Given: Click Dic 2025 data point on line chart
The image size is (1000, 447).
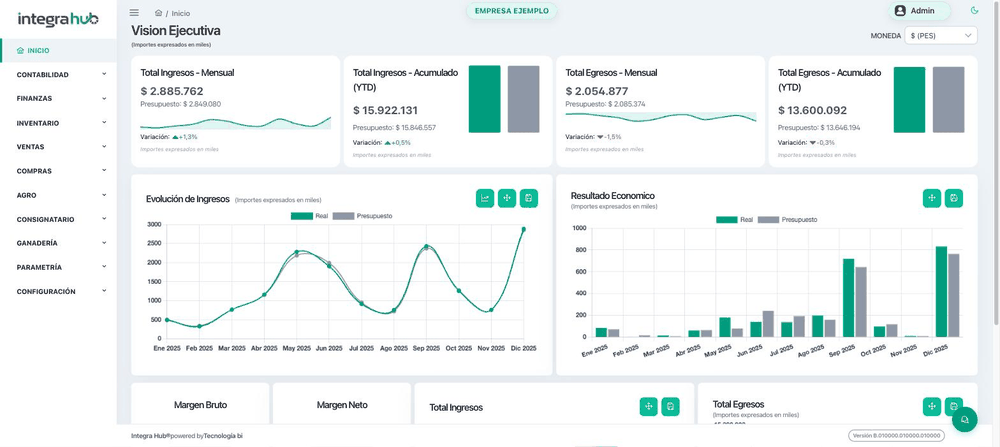Looking at the screenshot, I should (524, 229).
